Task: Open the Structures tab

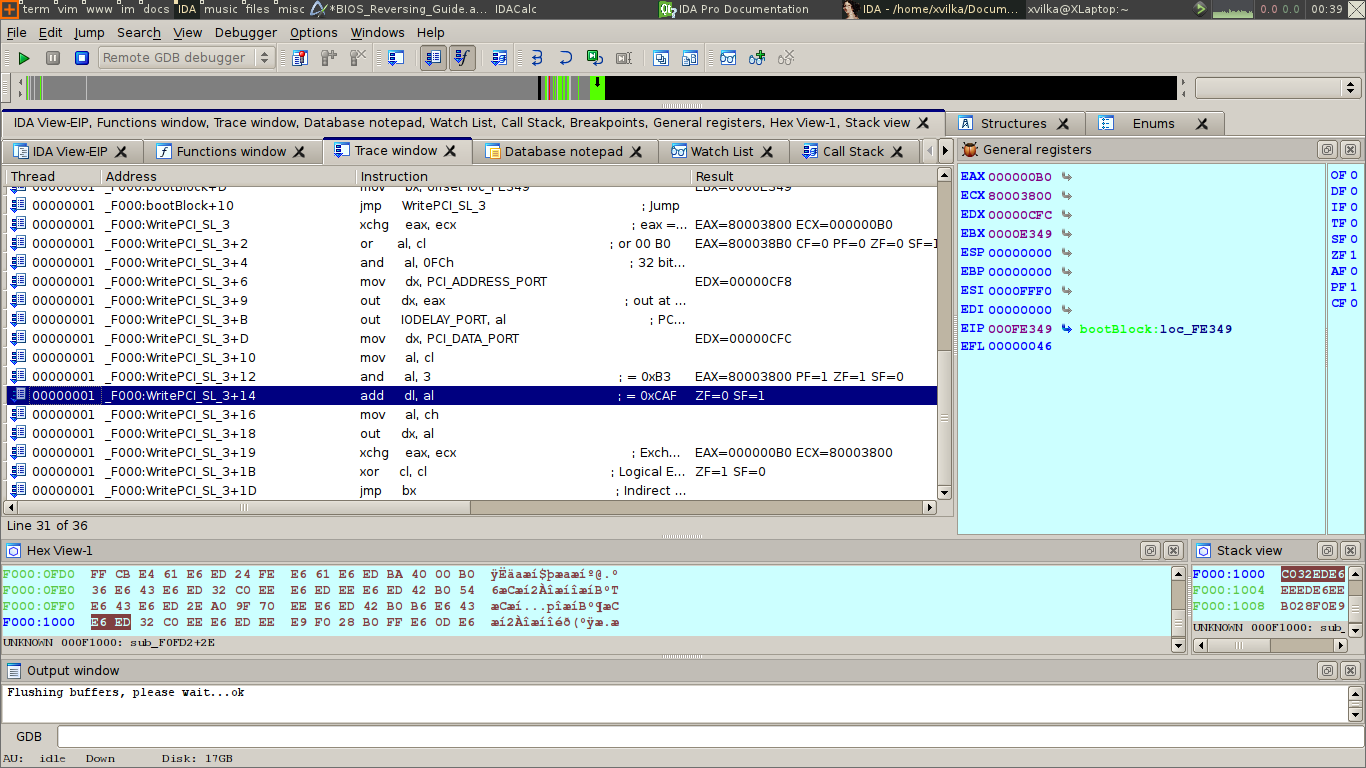Action: coord(1013,124)
